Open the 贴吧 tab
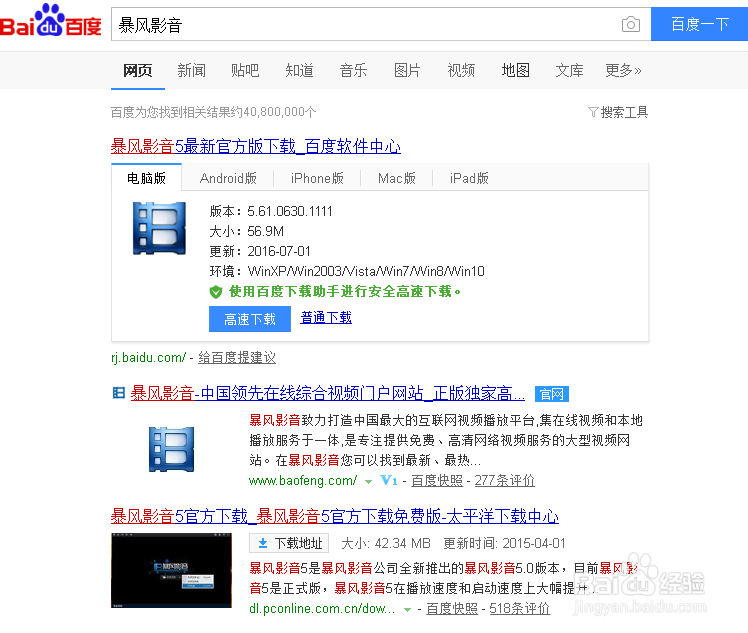This screenshot has width=748, height=633. coord(245,71)
